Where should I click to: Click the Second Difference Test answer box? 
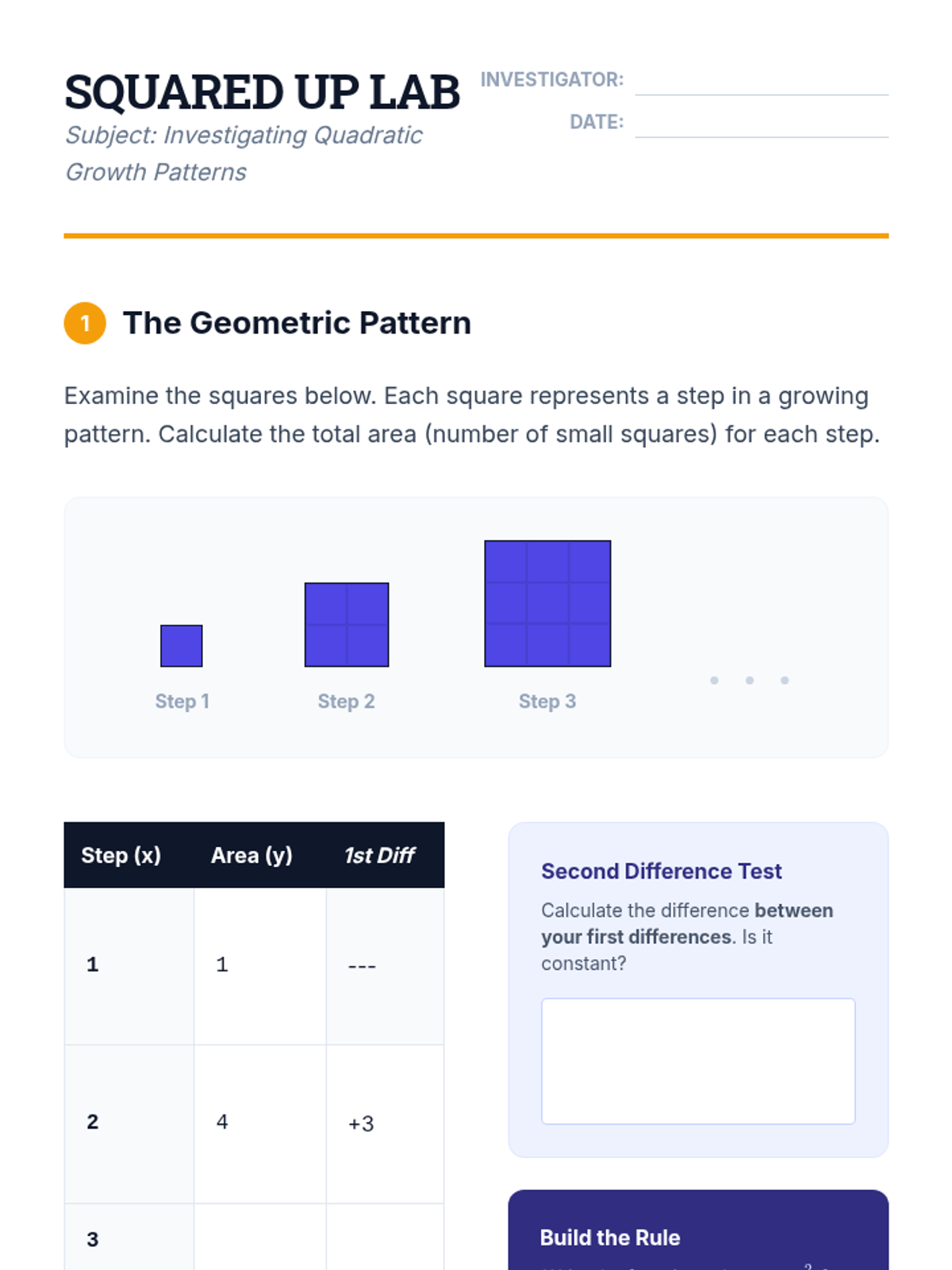click(698, 1060)
